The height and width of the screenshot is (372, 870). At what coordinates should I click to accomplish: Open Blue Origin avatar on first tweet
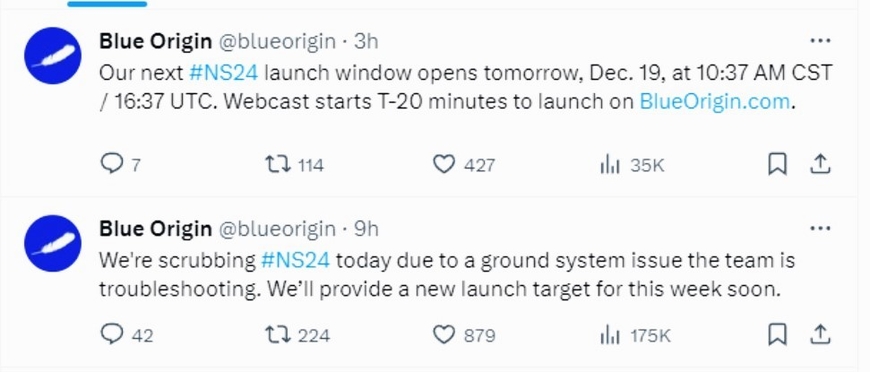click(x=53, y=56)
